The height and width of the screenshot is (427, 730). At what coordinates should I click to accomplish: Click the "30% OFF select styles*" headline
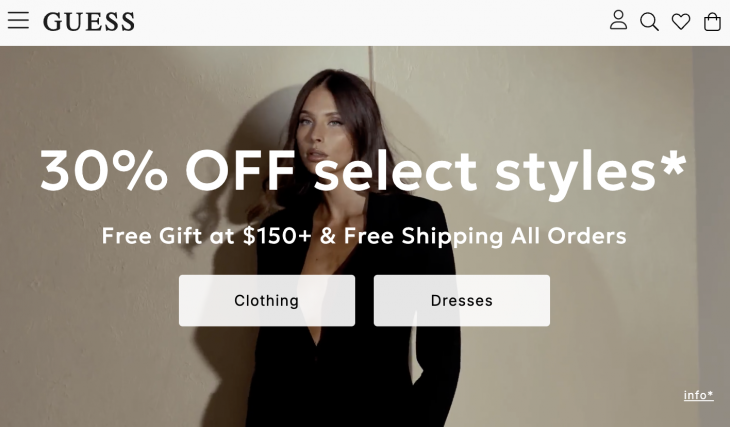pyautogui.click(x=363, y=171)
